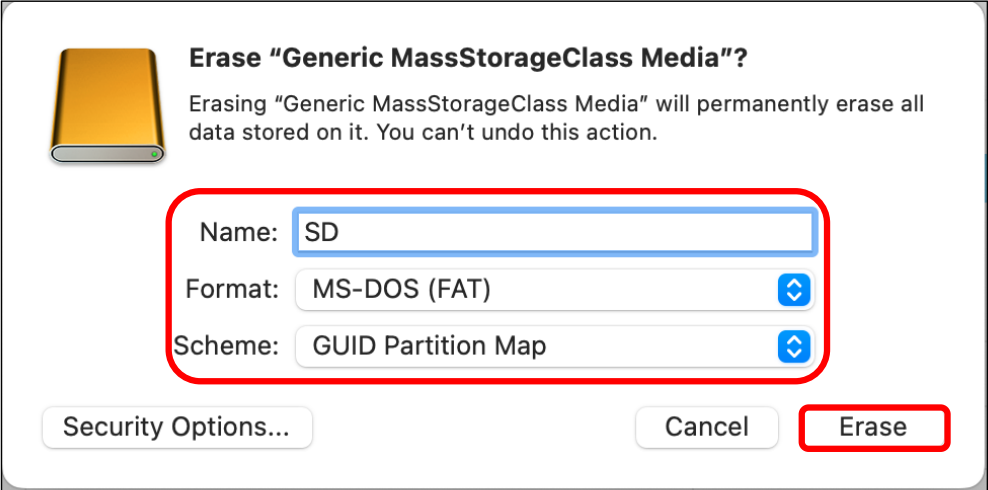The image size is (988, 490).
Task: Cancel the erase dialog
Action: point(706,427)
